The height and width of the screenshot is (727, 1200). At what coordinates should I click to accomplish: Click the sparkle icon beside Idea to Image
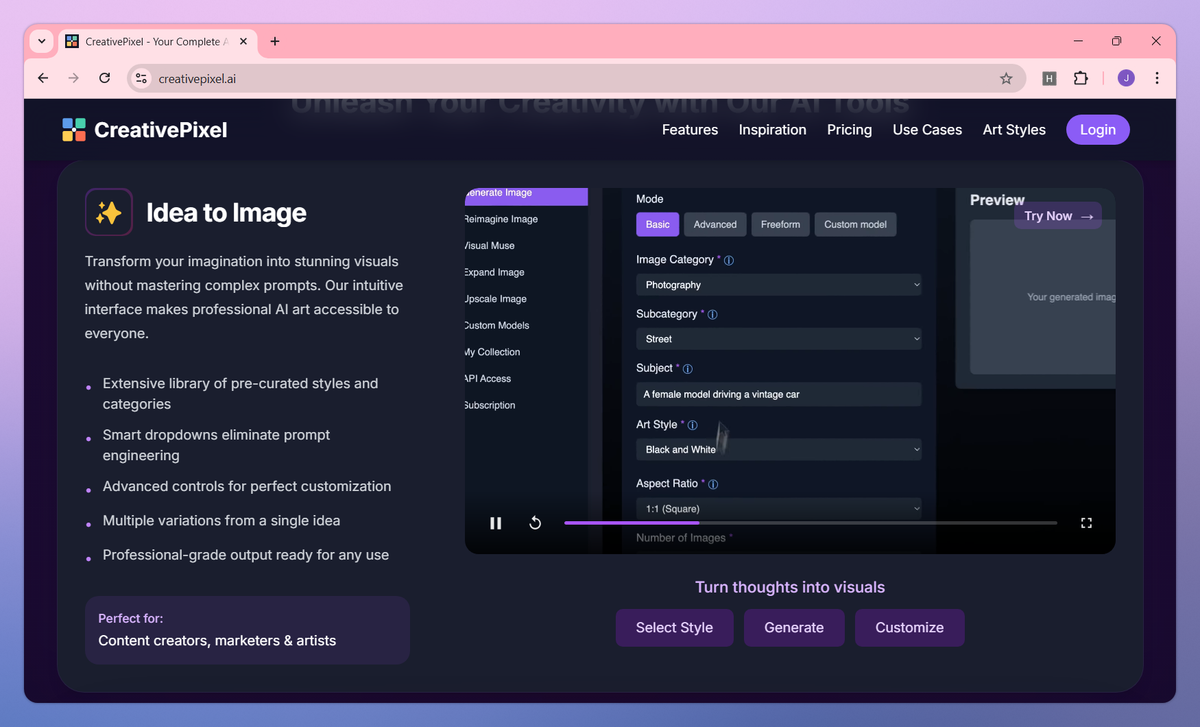point(109,212)
